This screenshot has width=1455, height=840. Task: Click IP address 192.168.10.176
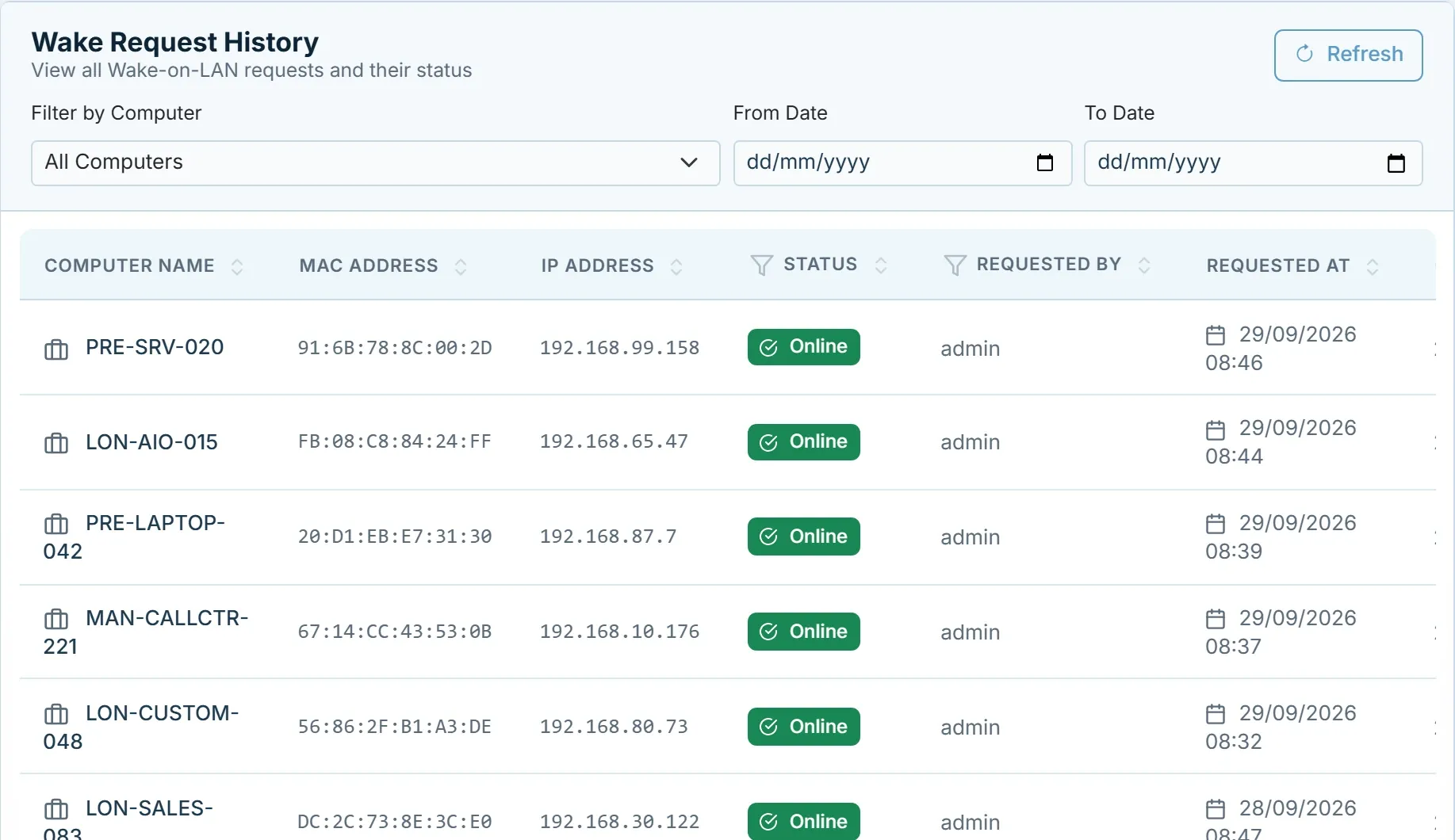click(619, 632)
